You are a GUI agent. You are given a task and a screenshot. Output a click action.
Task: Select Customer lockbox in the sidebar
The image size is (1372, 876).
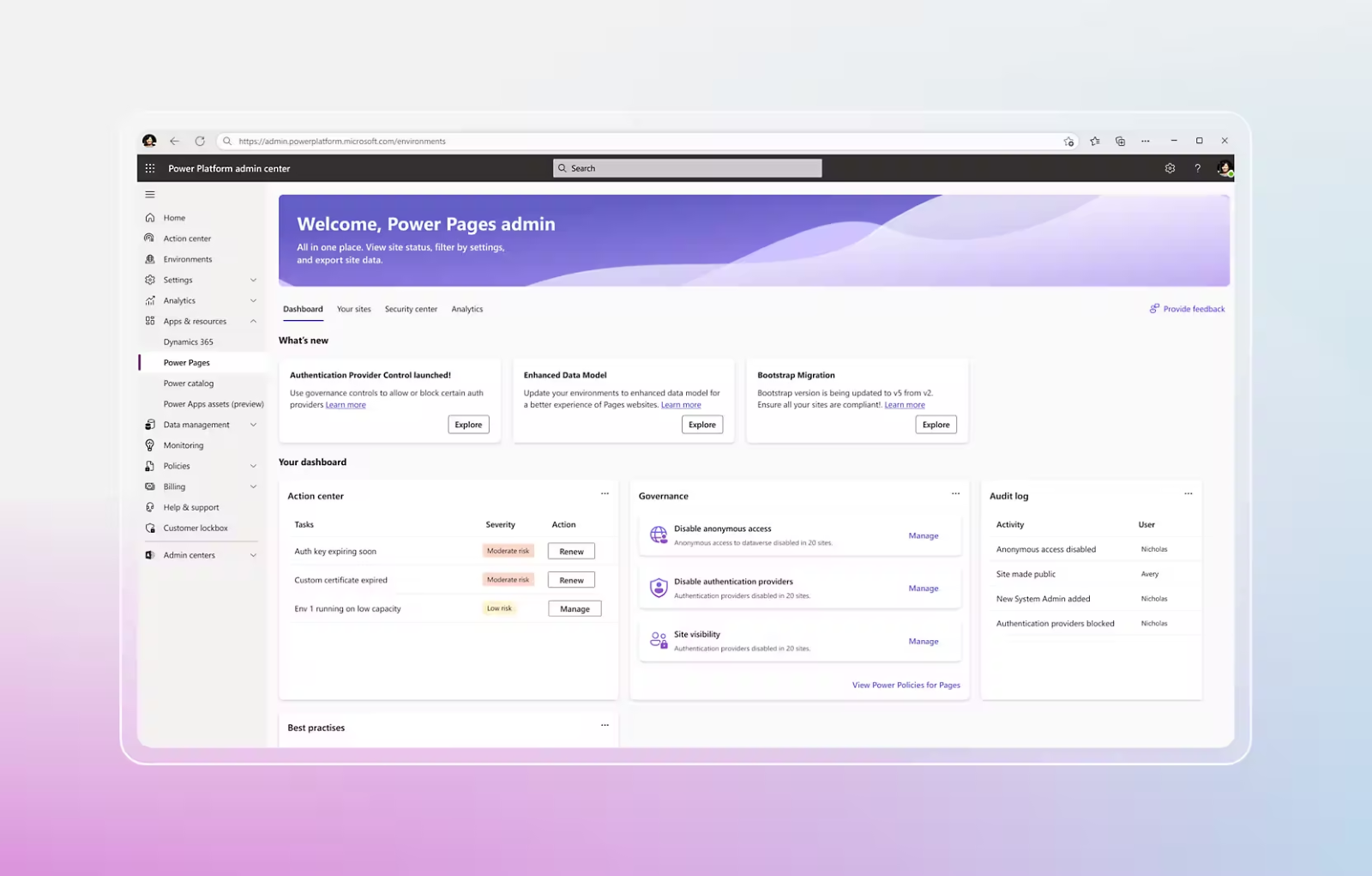coord(196,527)
